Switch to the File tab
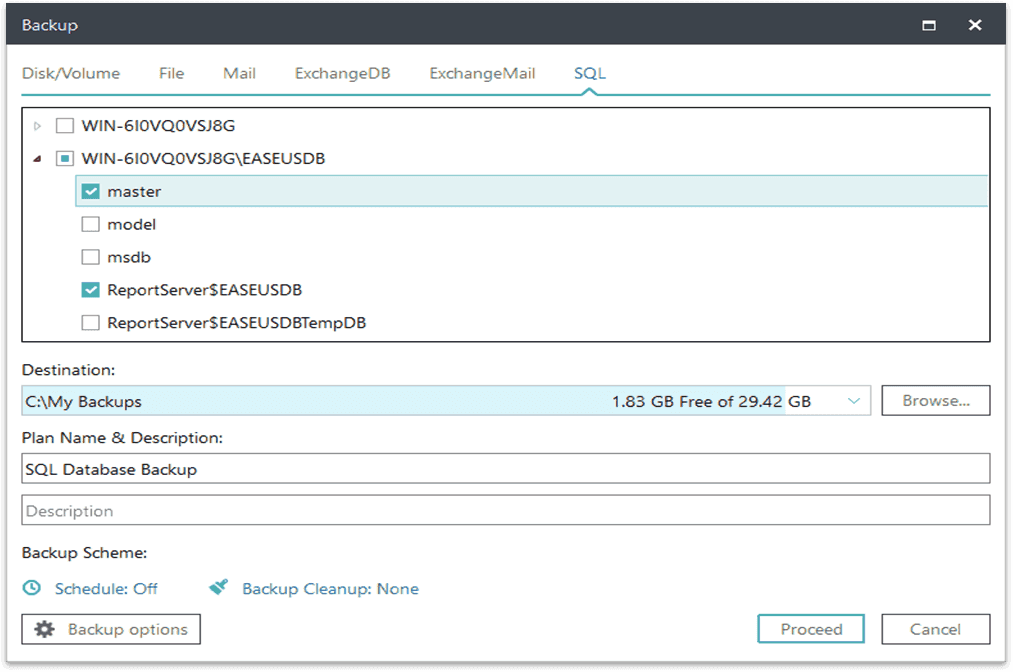The width and height of the screenshot is (1013, 672). (172, 74)
